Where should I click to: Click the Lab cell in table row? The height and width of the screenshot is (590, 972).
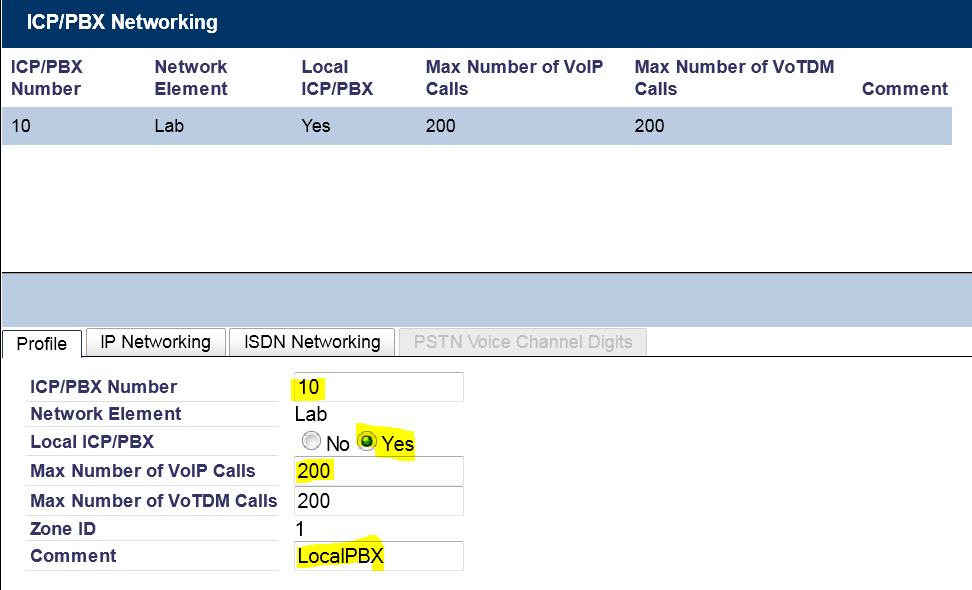[x=169, y=126]
